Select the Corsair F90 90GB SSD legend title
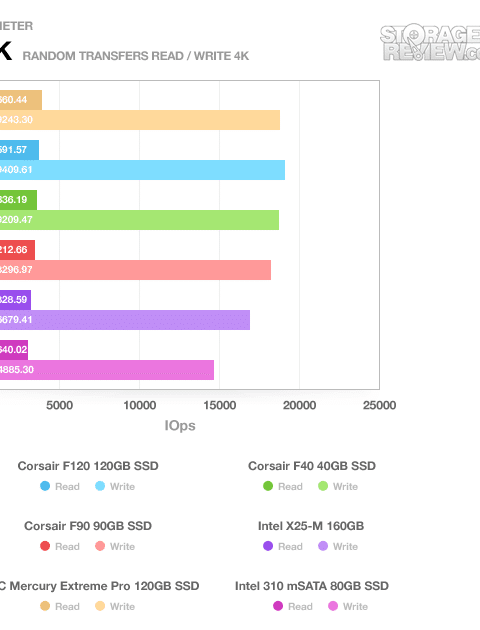 [x=88, y=526]
